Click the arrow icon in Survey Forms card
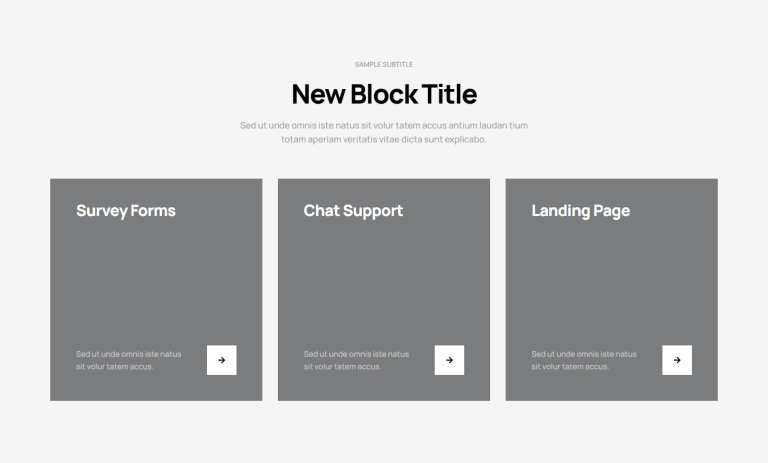The width and height of the screenshot is (768, 463). 221,360
